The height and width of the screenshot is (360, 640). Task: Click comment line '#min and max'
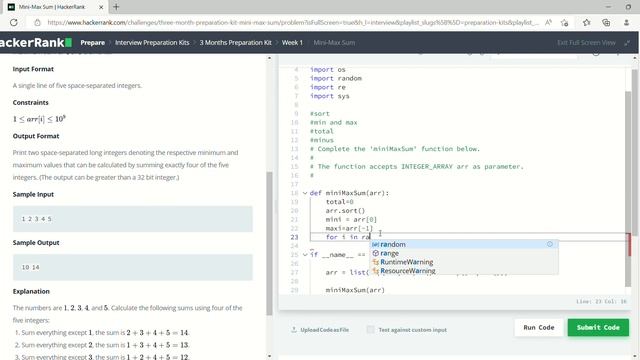click(x=333, y=122)
